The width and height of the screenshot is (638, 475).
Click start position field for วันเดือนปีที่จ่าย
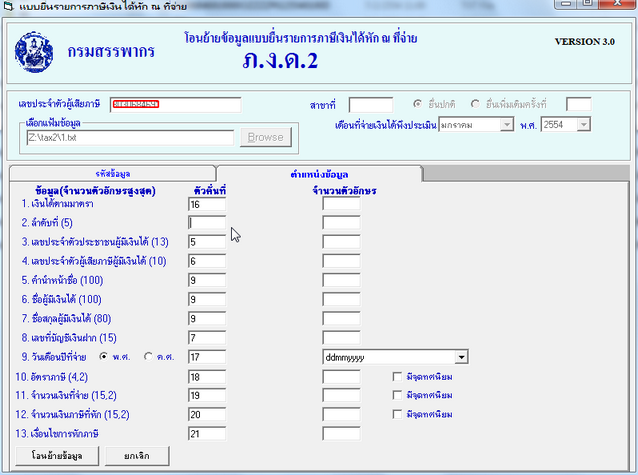click(x=207, y=357)
